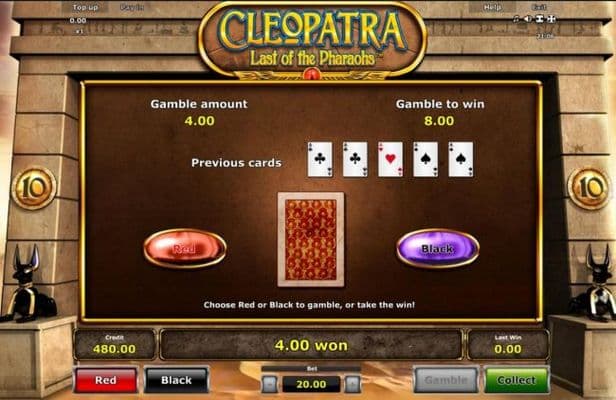This screenshot has height=400, width=616.
Task: Click the Pay in menu item
Action: pyautogui.click(x=132, y=7)
